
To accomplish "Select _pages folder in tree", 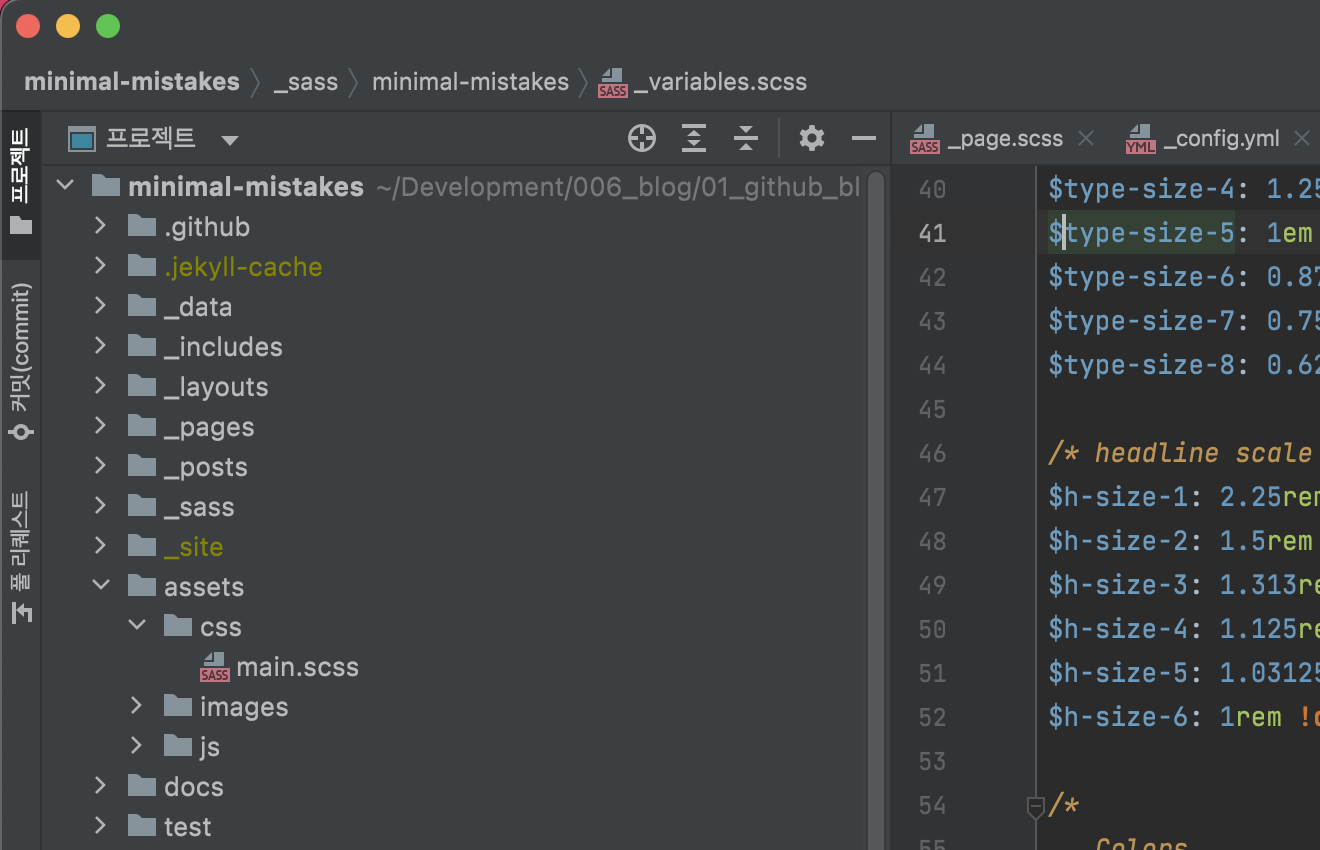I will point(209,427).
